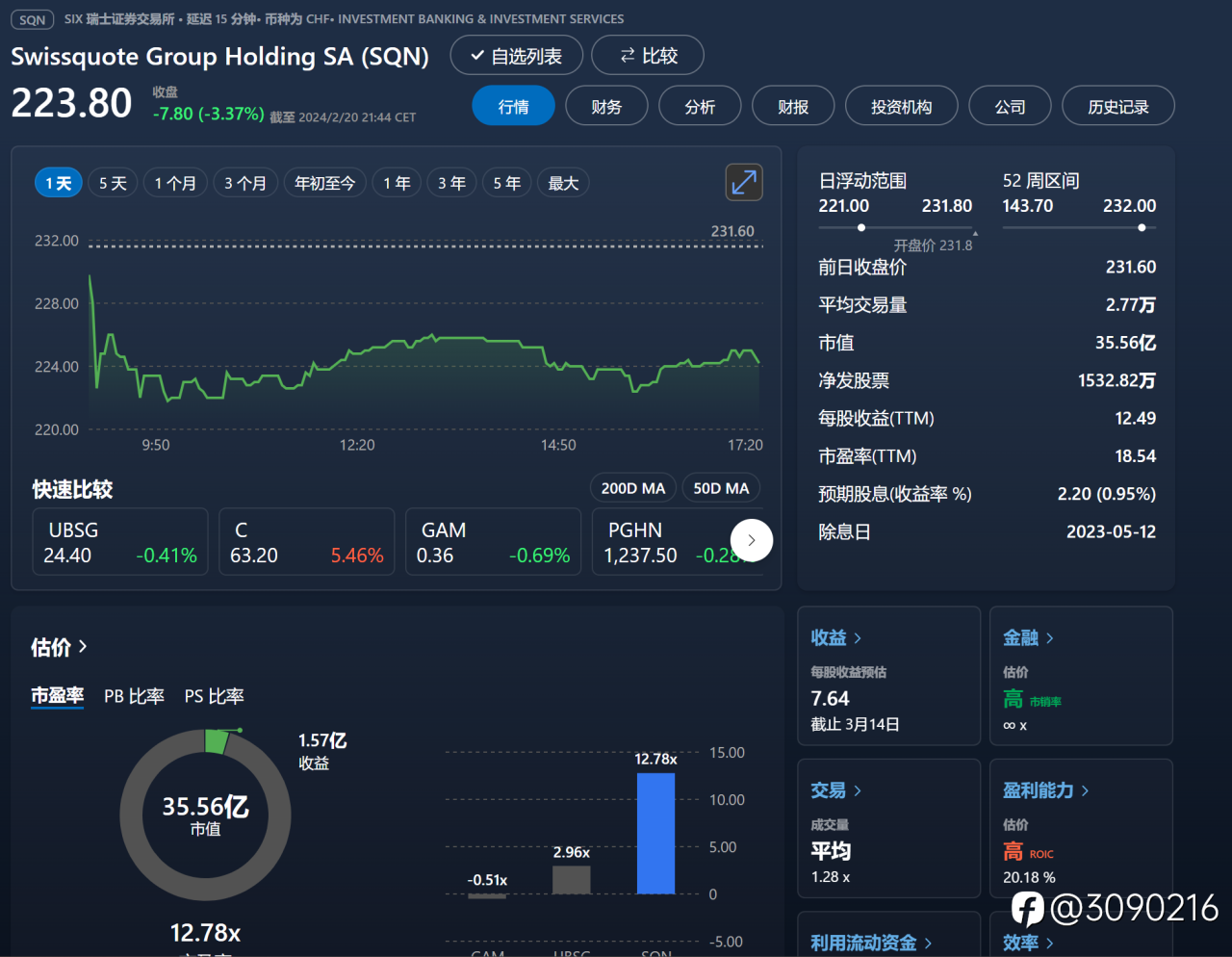Show next quick compare stocks arrow
Image resolution: width=1232 pixels, height=957 pixels.
[752, 540]
